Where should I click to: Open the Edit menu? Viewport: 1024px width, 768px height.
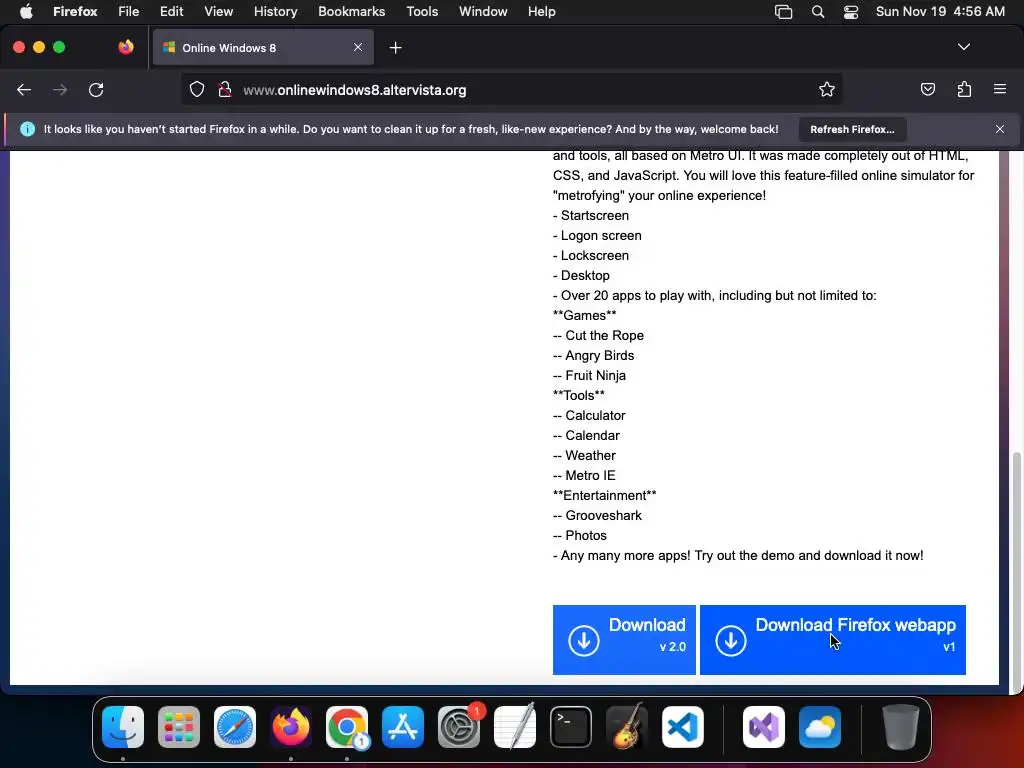[171, 12]
